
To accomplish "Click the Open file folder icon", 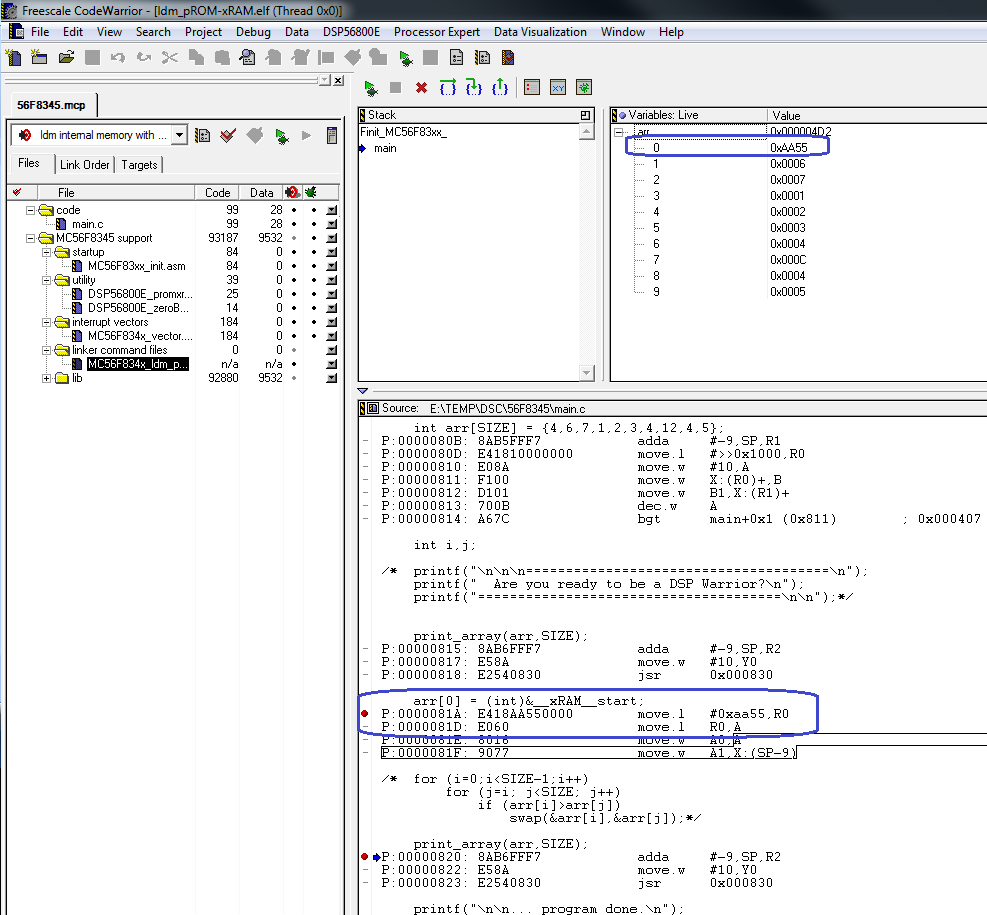I will coord(66,57).
